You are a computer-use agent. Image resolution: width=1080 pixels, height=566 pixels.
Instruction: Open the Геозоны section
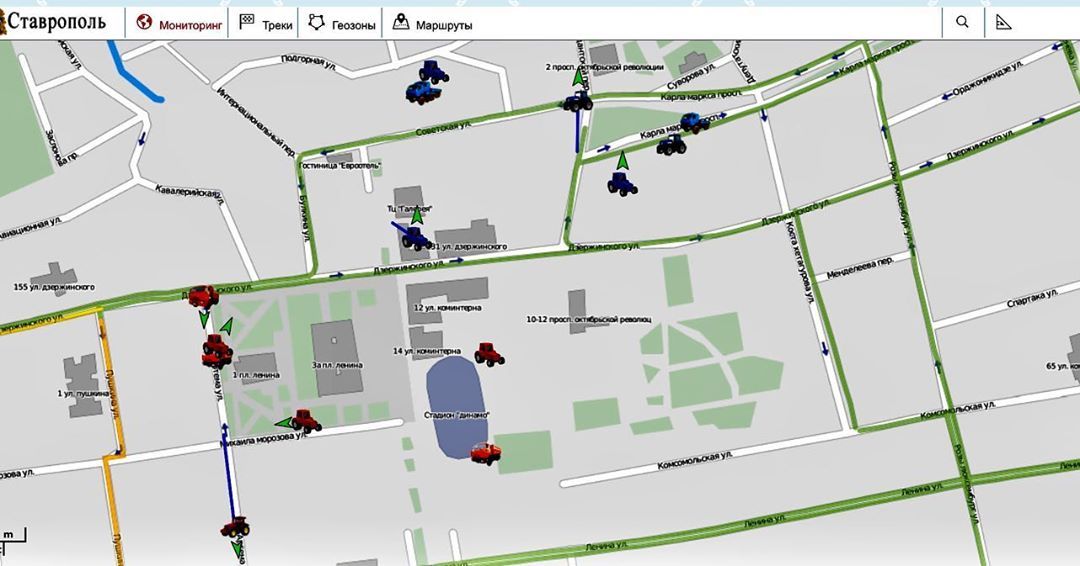coord(342,24)
